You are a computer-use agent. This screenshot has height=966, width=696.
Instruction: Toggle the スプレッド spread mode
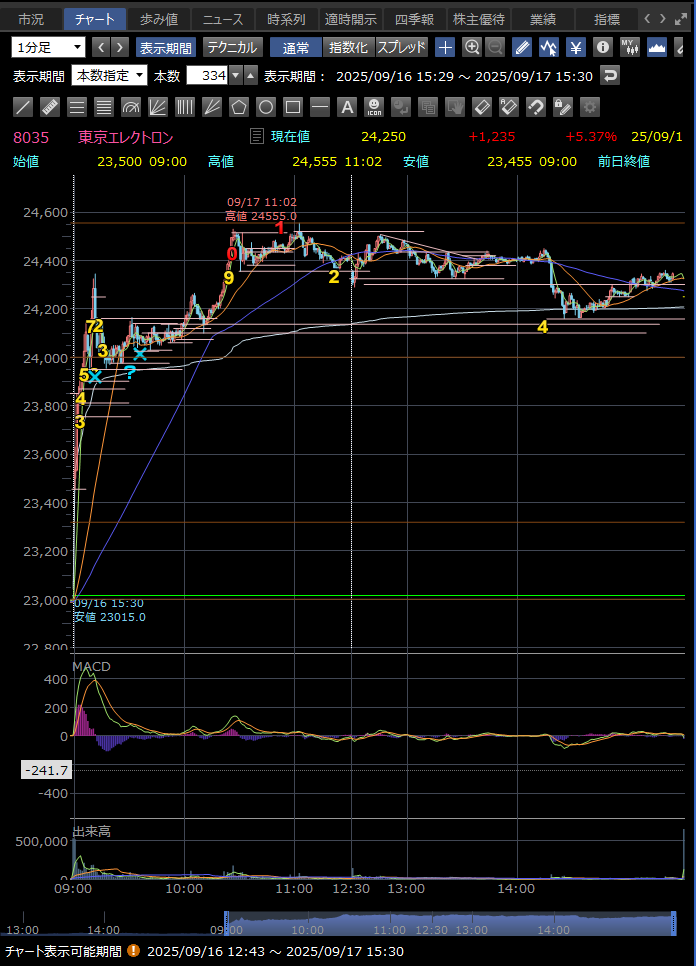point(402,47)
